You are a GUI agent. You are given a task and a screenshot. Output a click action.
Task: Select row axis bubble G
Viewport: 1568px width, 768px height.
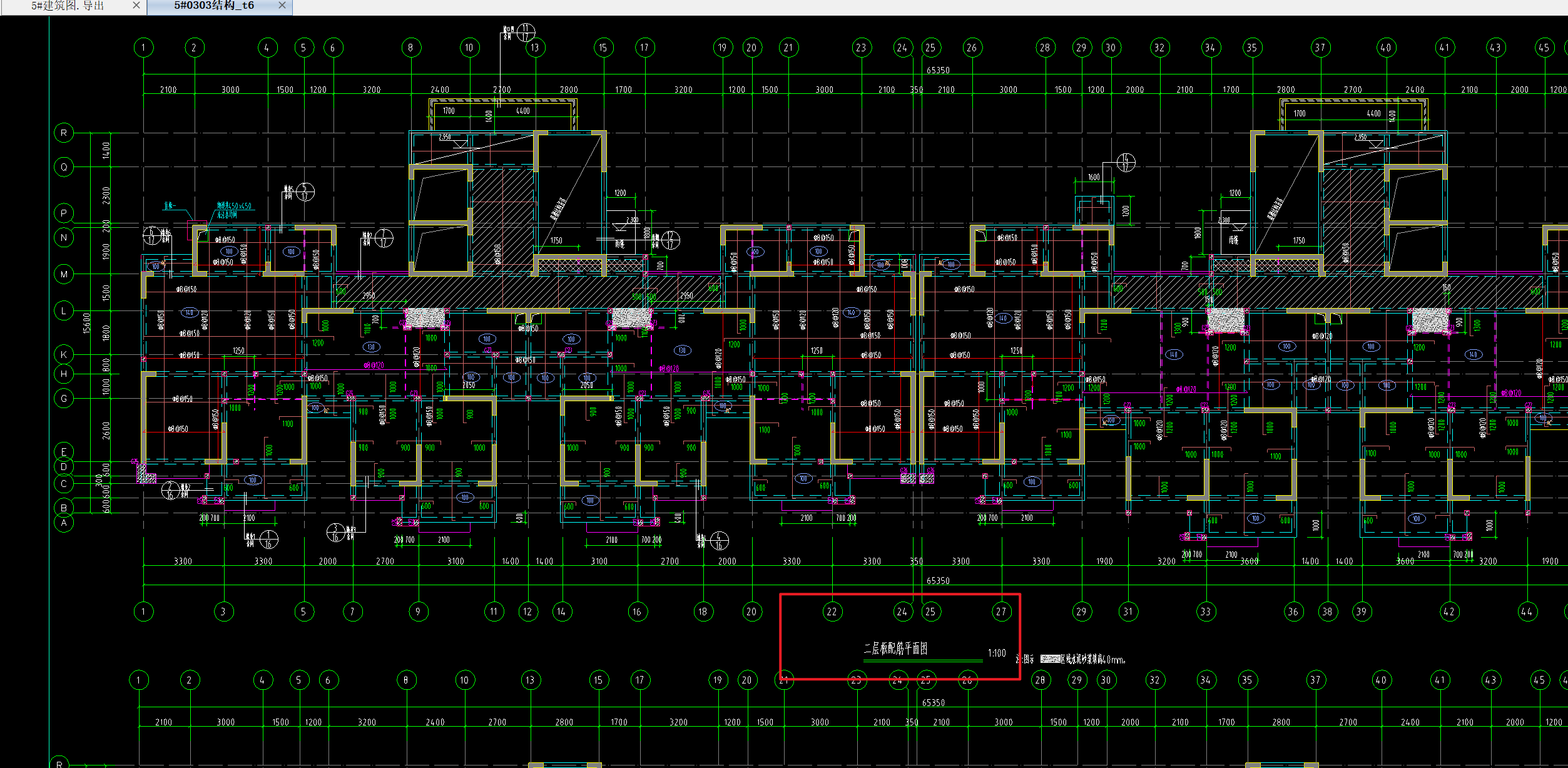64,398
